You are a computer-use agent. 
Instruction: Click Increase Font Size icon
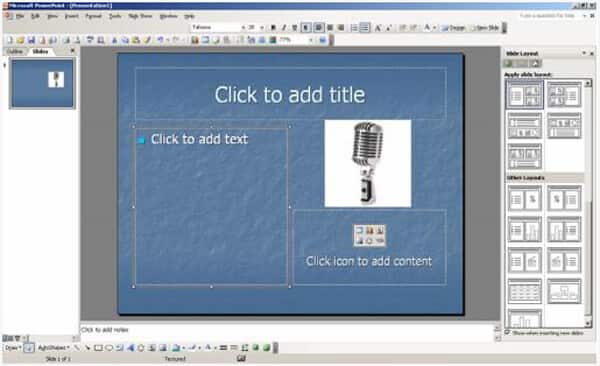[x=378, y=28]
